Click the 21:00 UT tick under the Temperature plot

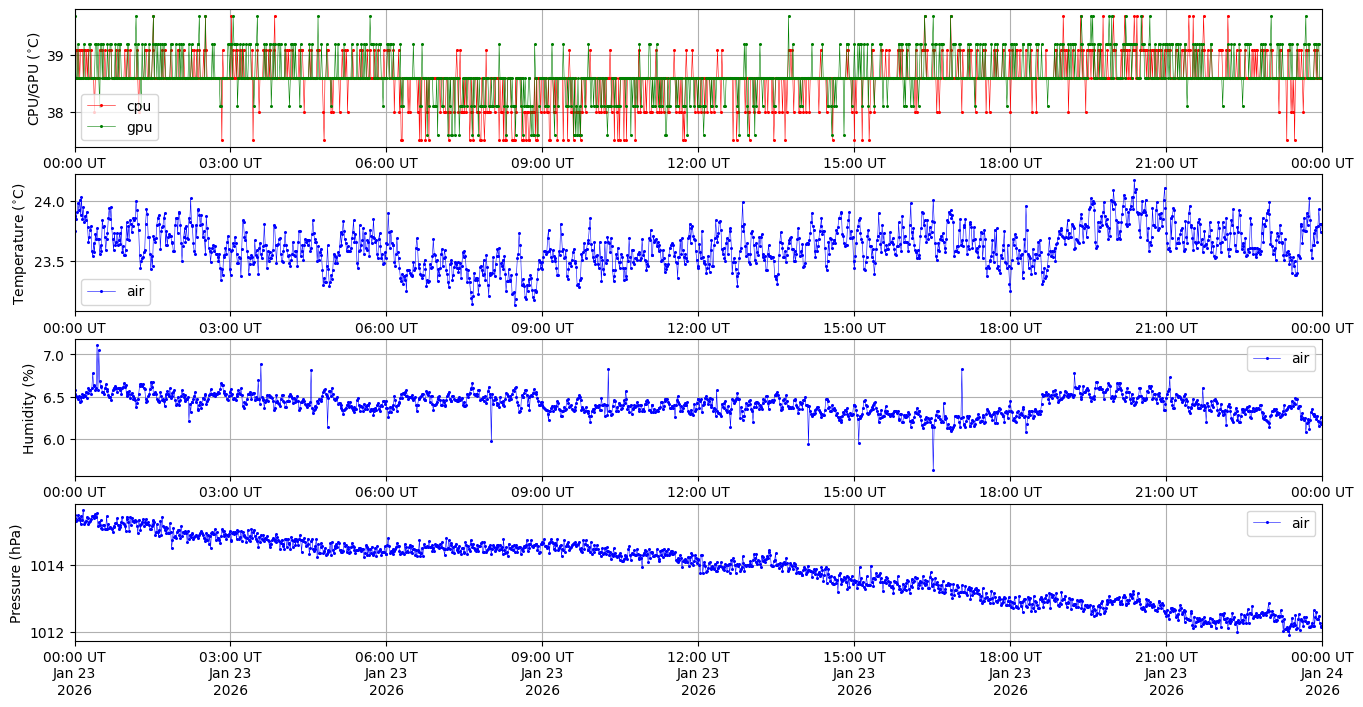1166,327
